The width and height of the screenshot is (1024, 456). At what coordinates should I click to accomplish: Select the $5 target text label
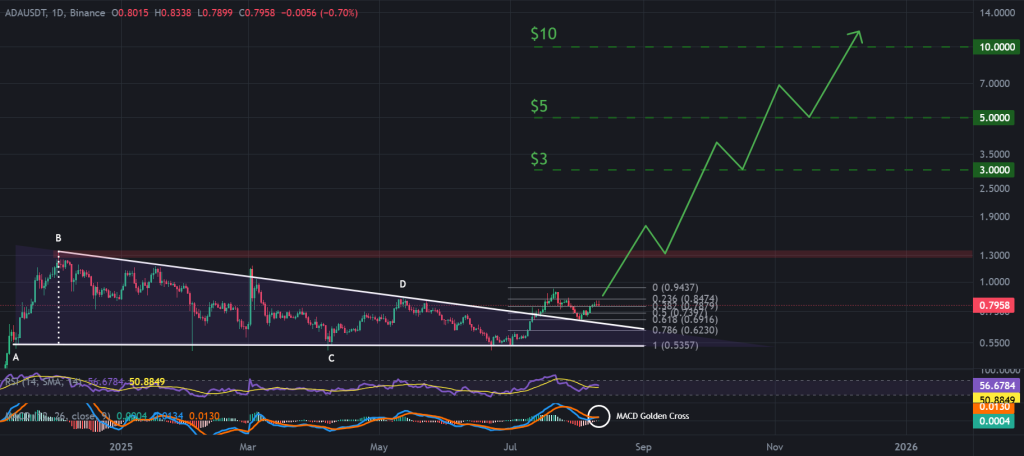click(539, 105)
